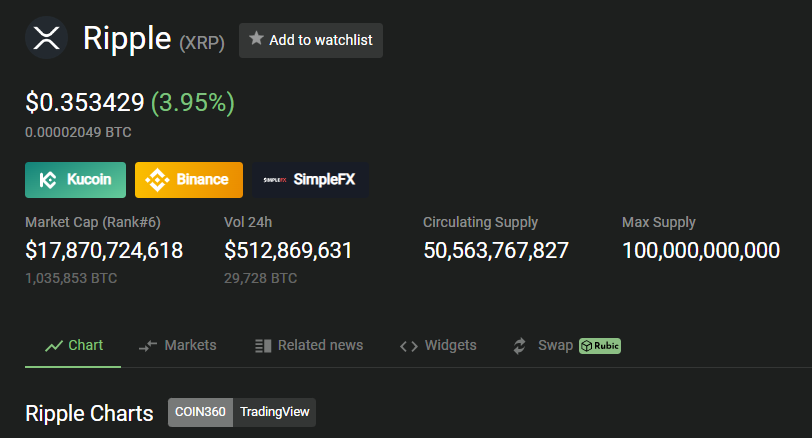Open the Related news tab

(x=309, y=345)
